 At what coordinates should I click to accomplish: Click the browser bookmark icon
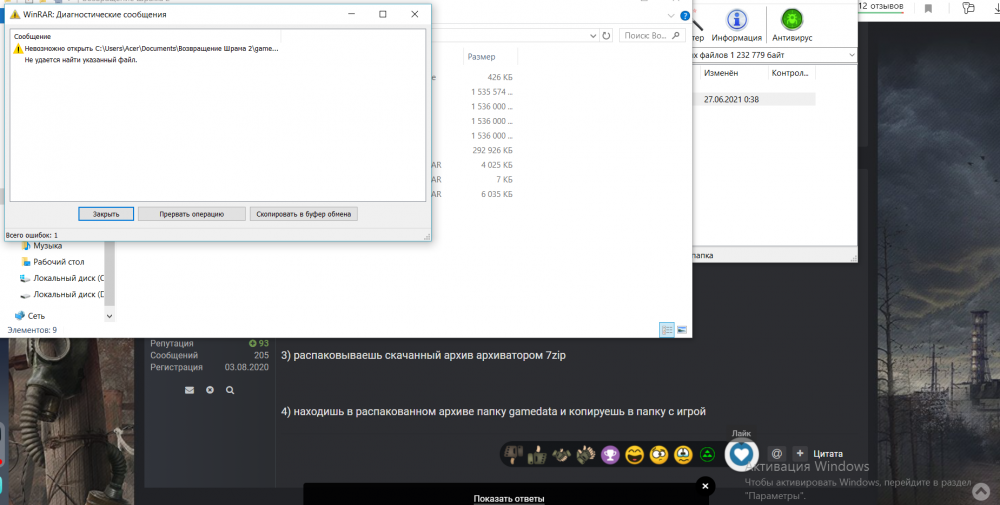pos(929,8)
